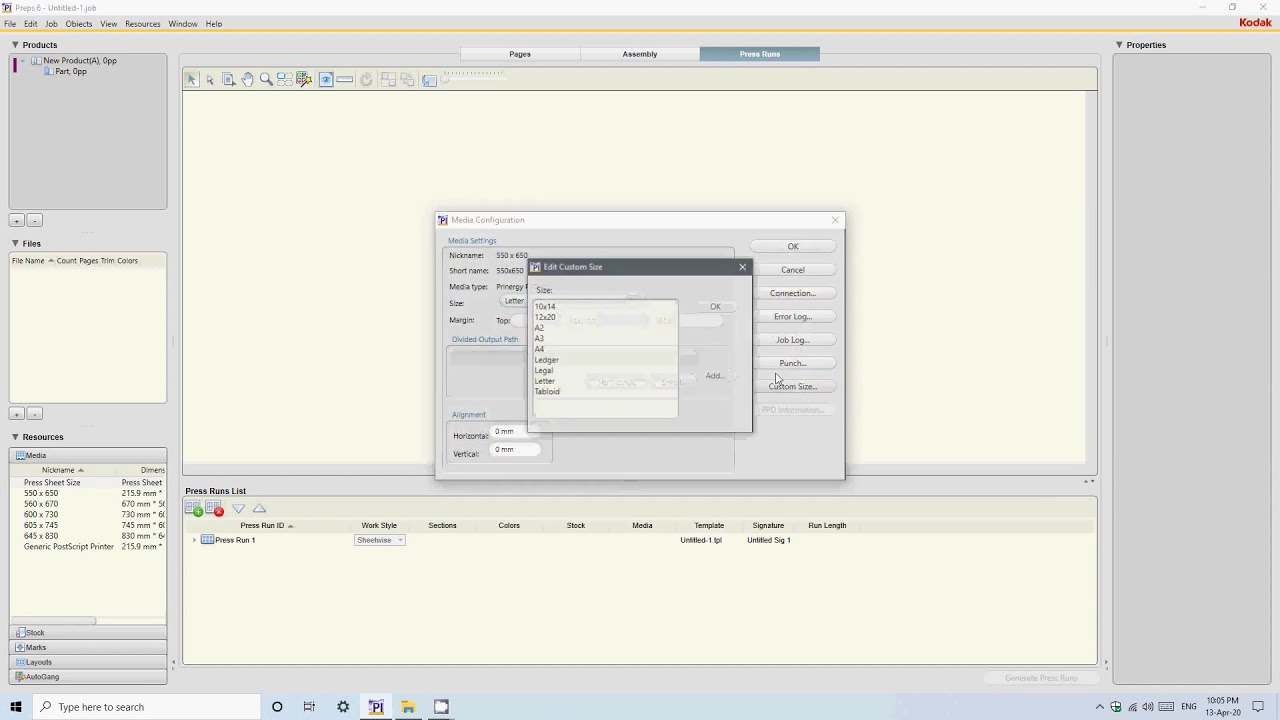Viewport: 1280px width, 720px height.
Task: Open the Job Log... button
Action: (x=793, y=340)
